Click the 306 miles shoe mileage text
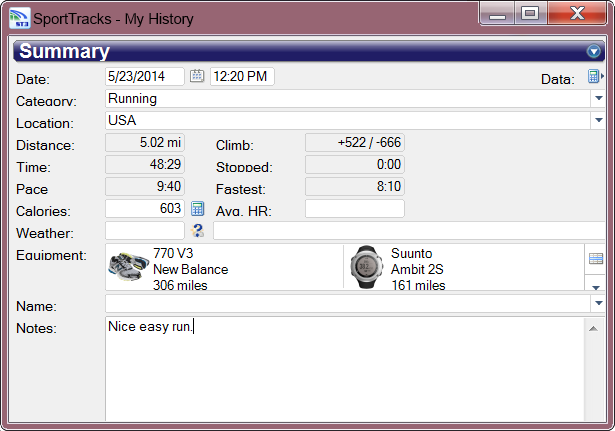Screen dimensions: 615x431 click(x=180, y=286)
